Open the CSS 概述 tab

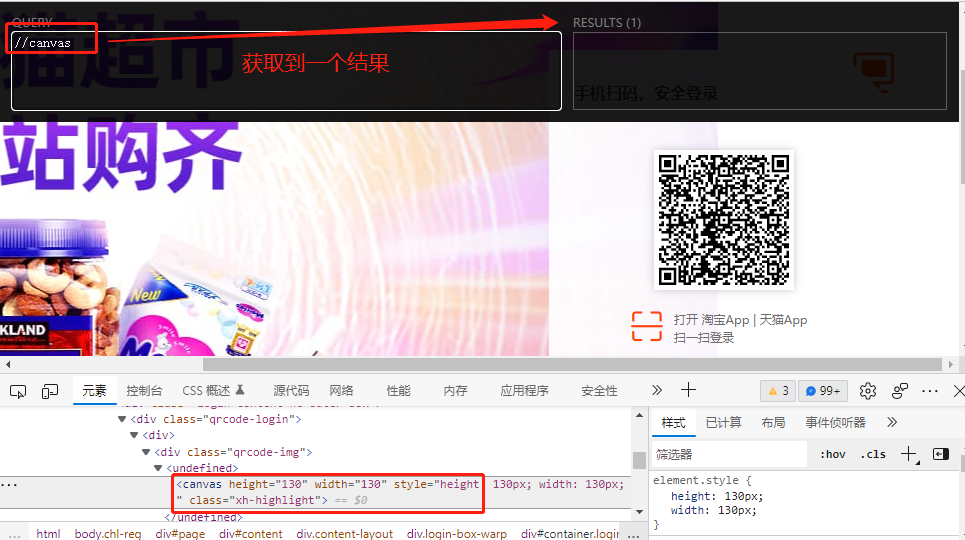[x=213, y=391]
